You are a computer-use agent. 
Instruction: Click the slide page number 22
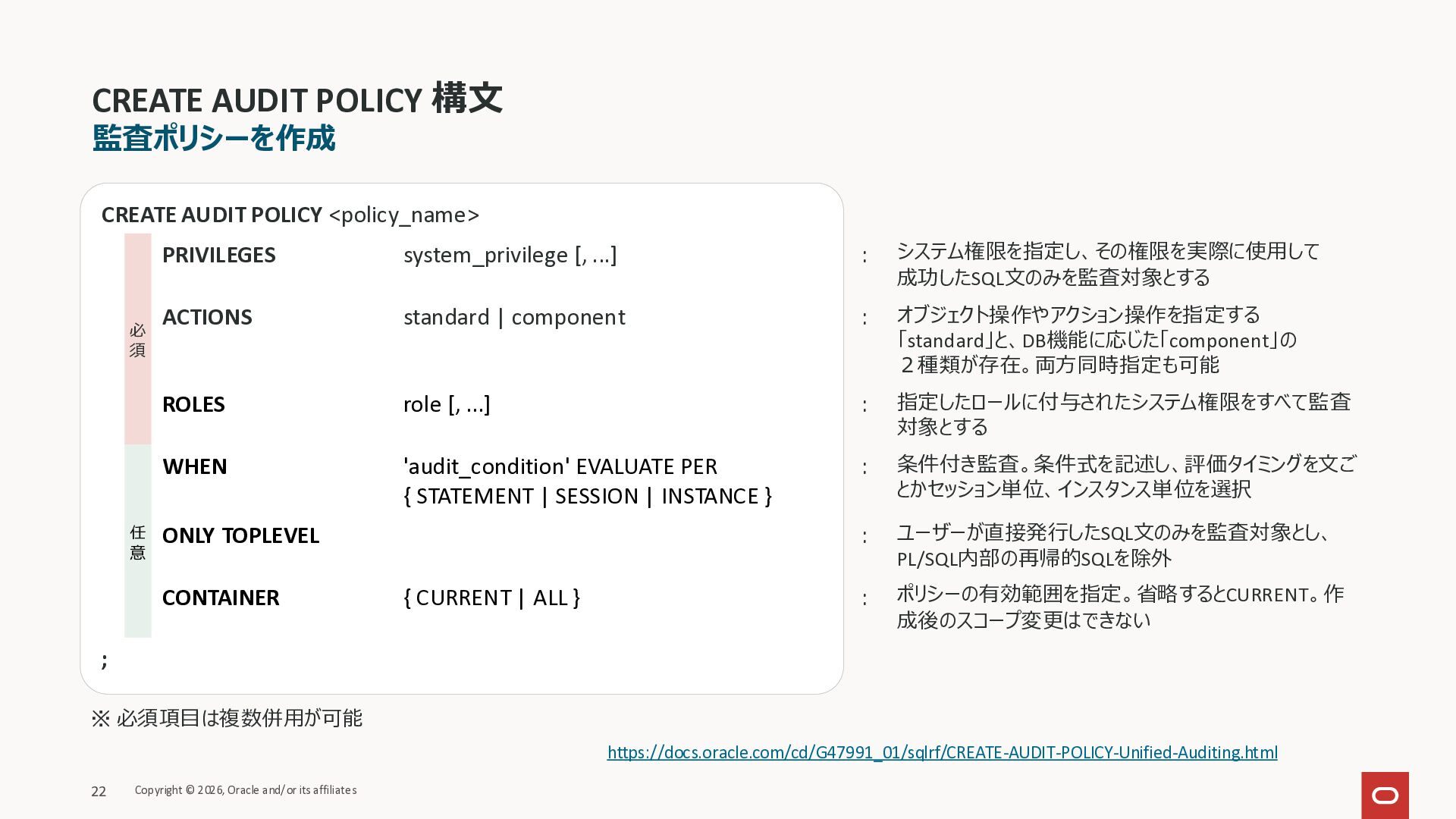99,792
